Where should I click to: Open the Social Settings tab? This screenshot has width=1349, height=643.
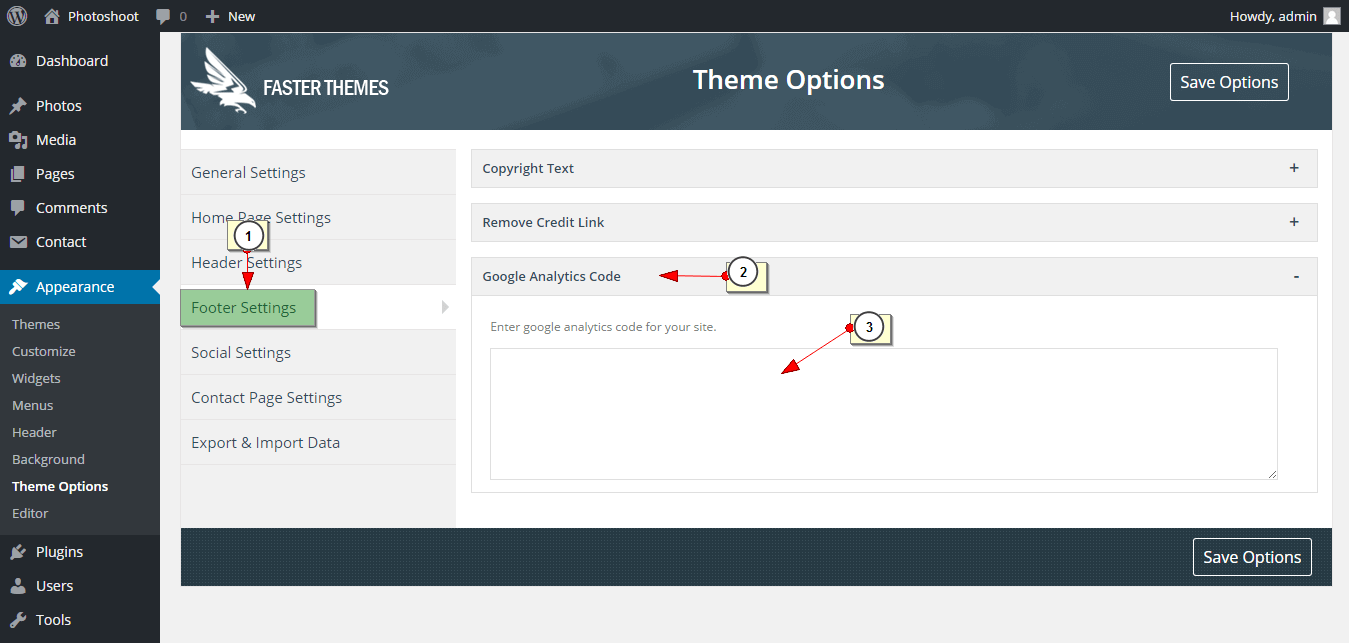318,352
